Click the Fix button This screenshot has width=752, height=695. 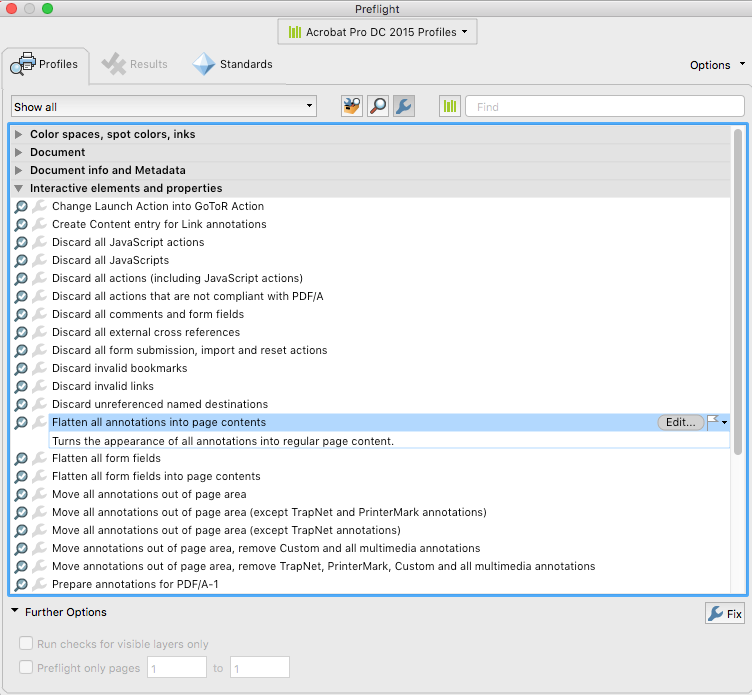tap(725, 613)
